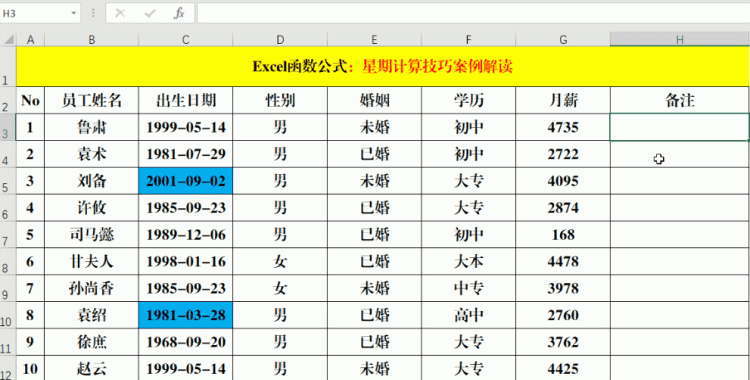This screenshot has width=750, height=380.
Task: Select the 高中 education cell
Action: (468, 315)
